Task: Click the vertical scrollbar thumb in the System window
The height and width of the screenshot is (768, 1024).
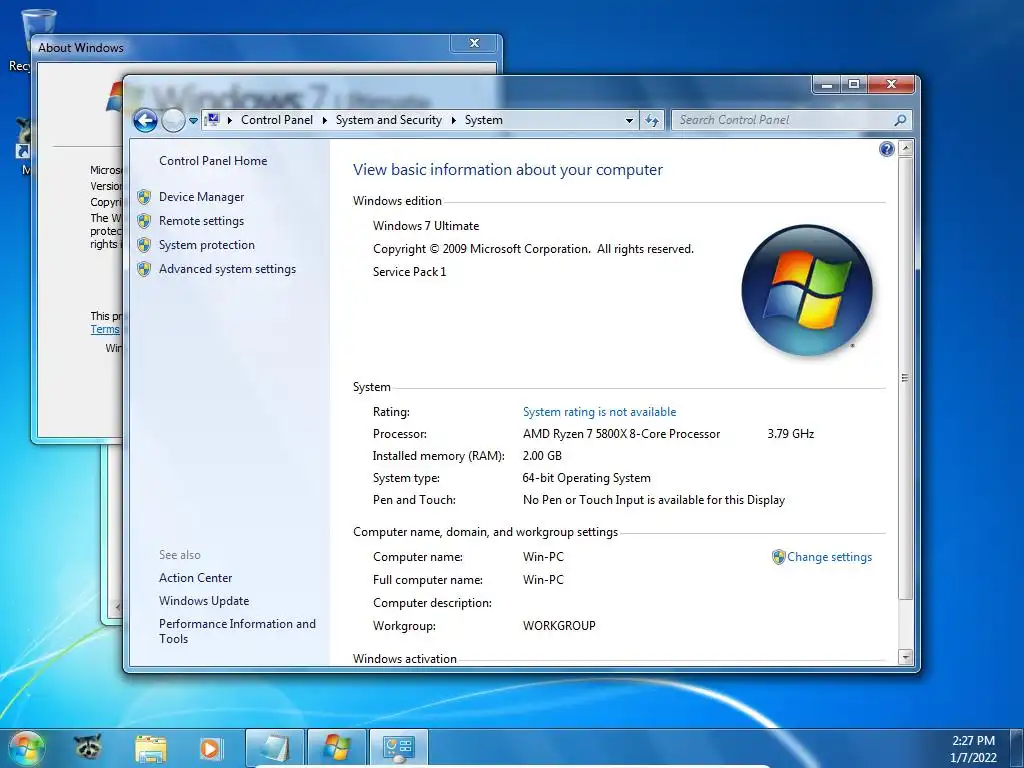Action: click(x=905, y=377)
